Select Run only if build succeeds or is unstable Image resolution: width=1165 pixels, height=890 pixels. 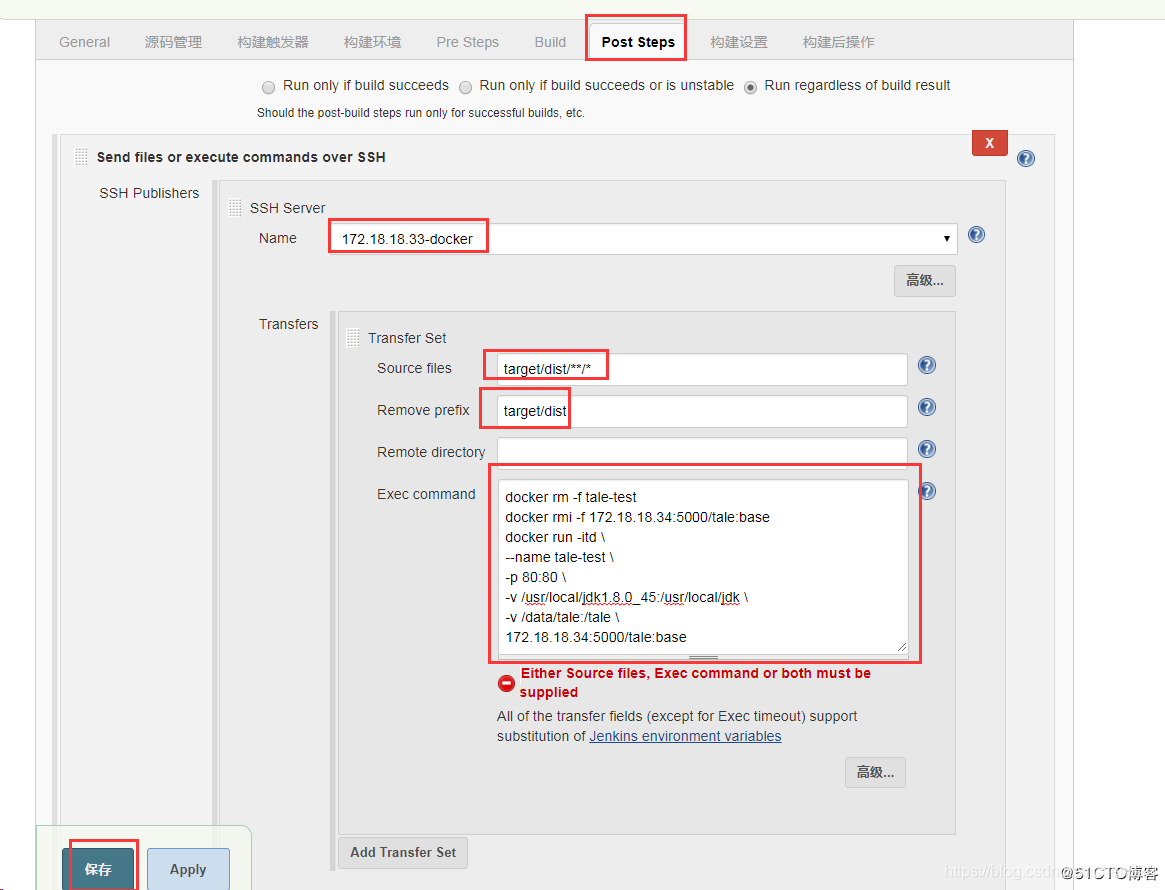465,87
